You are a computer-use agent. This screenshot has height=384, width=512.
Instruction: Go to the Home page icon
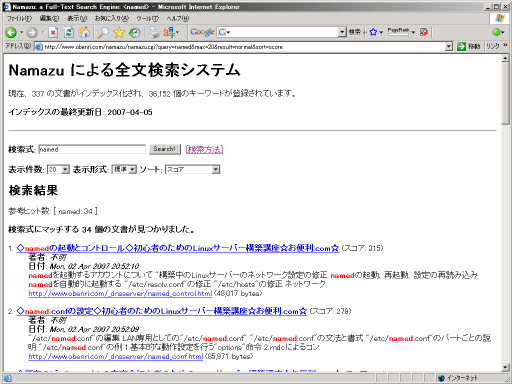(x=84, y=32)
